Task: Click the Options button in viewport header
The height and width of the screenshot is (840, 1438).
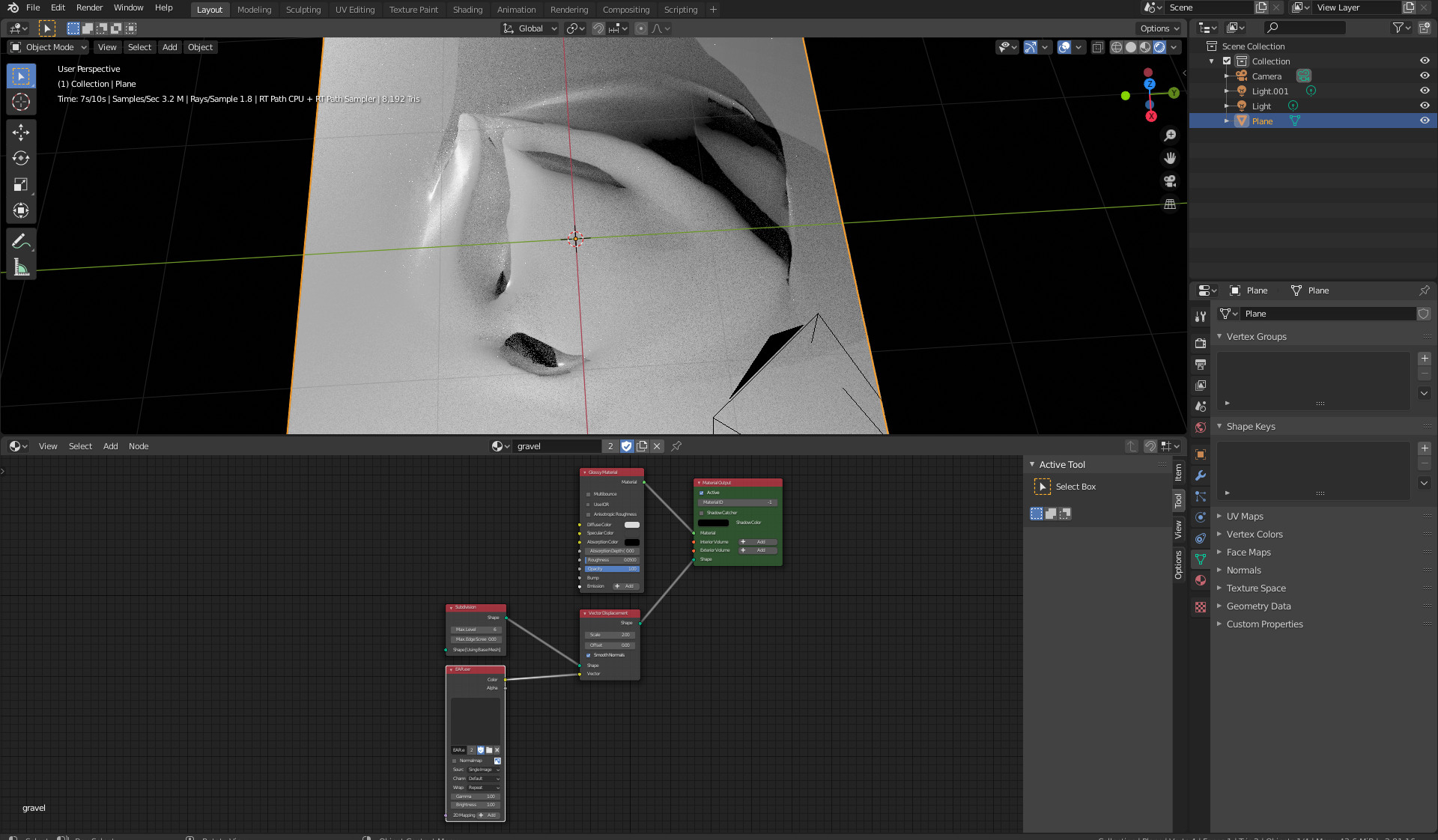Action: [x=1159, y=28]
